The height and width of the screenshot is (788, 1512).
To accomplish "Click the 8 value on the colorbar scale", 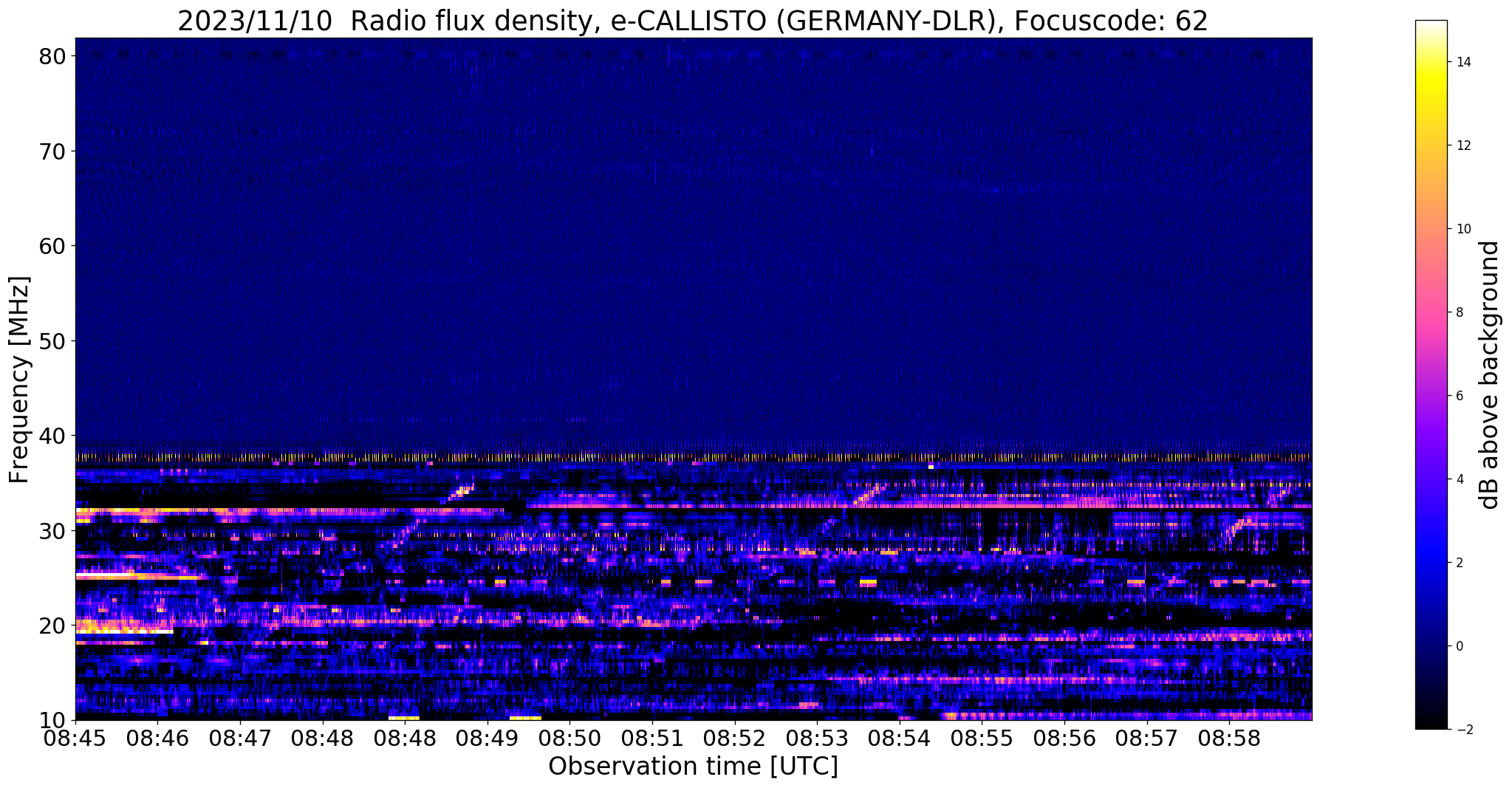I will tap(1459, 312).
